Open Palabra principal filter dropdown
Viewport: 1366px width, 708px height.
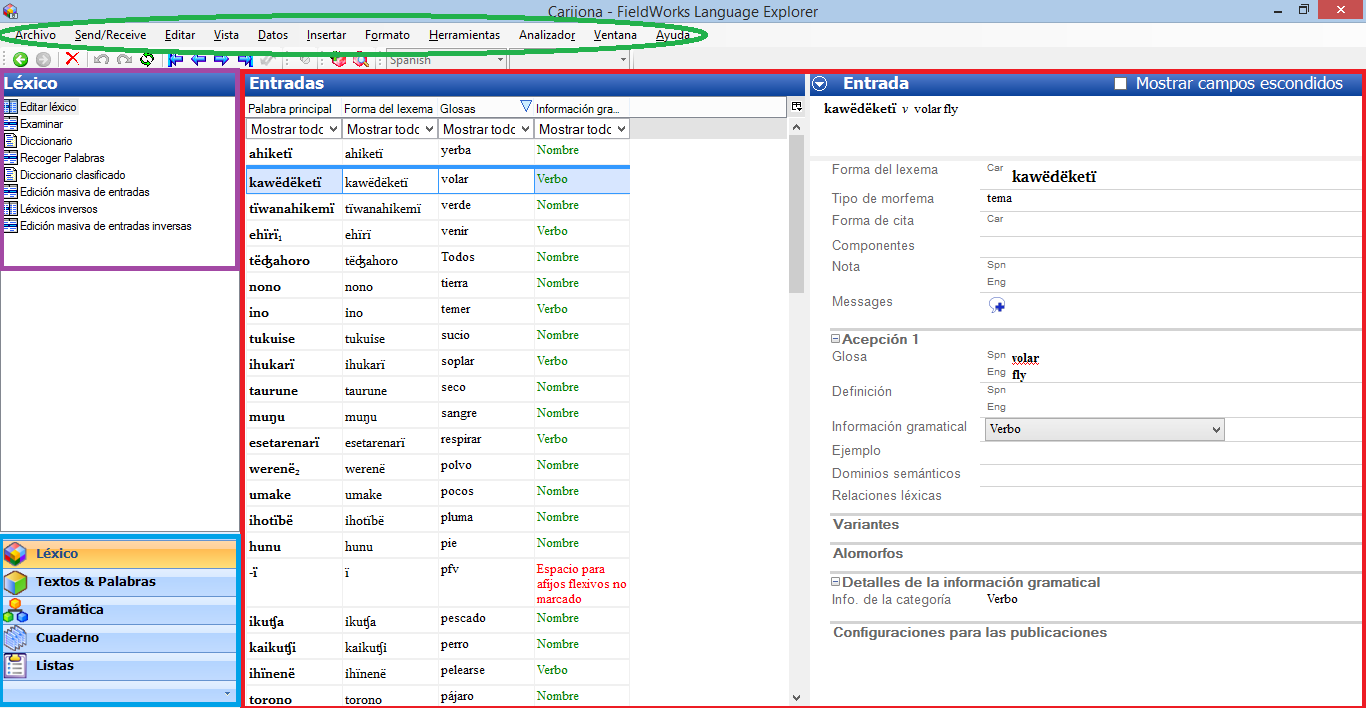click(x=293, y=129)
